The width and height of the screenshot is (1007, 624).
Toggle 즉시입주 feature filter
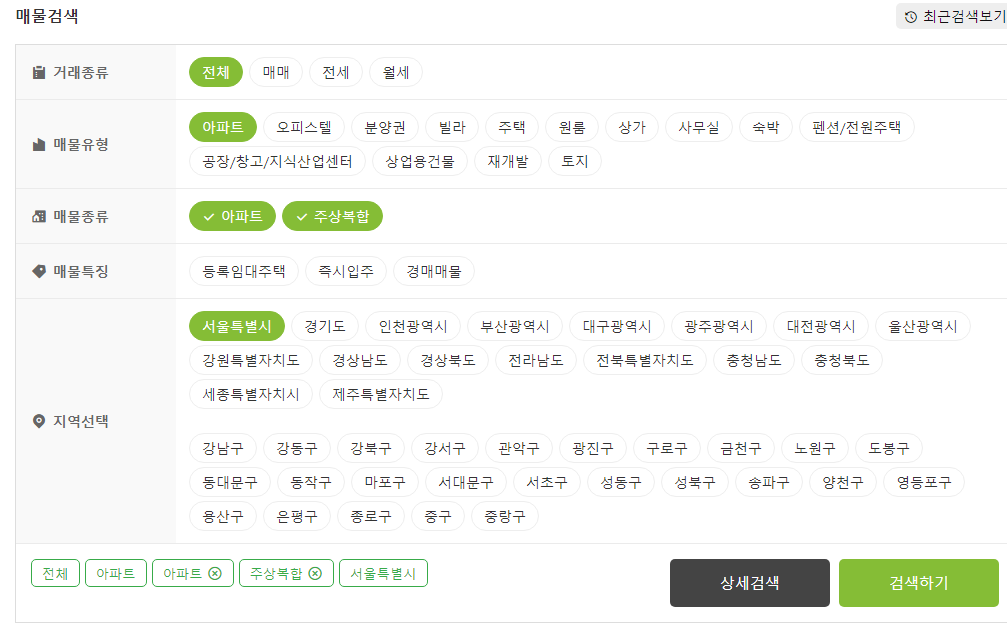[x=346, y=272]
